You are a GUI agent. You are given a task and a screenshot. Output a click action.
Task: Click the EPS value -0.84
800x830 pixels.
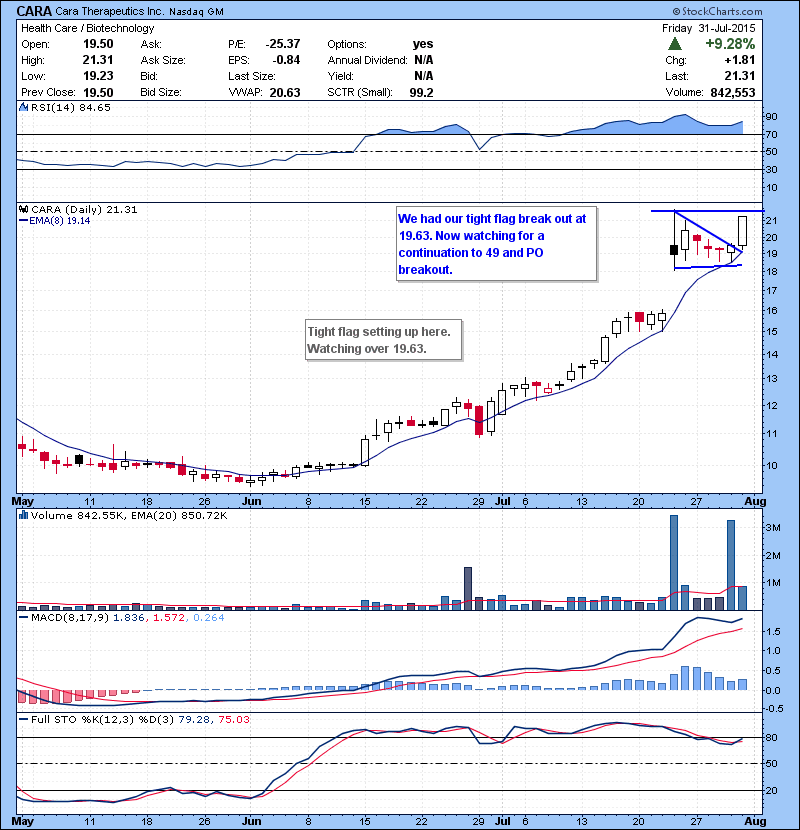pyautogui.click(x=286, y=60)
